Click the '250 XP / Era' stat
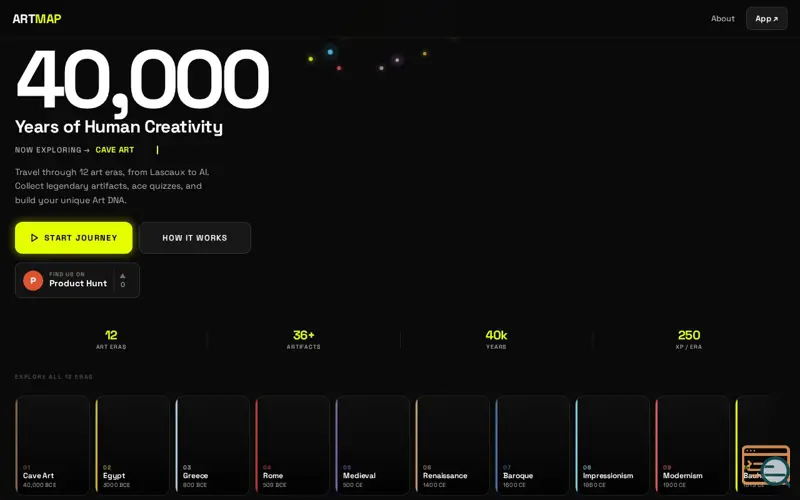Screen dimensions: 800x500 pos(689,339)
